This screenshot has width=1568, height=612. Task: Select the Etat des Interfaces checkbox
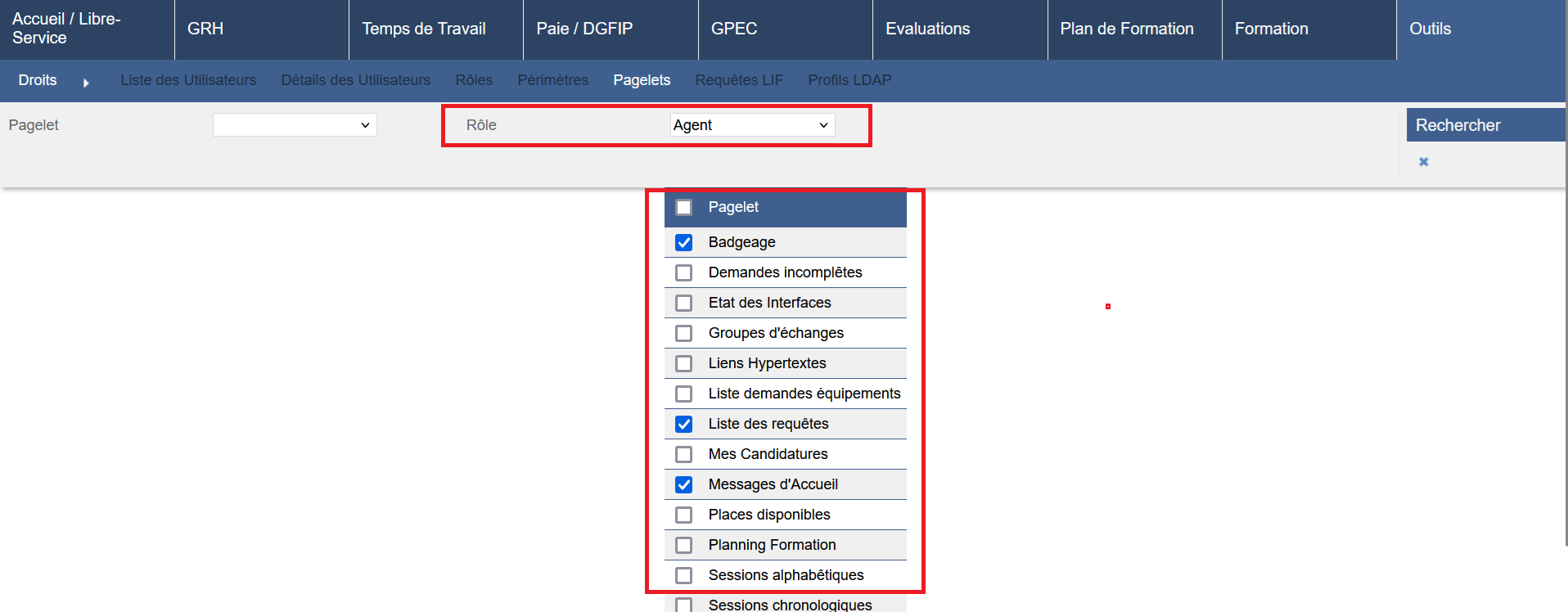click(684, 304)
